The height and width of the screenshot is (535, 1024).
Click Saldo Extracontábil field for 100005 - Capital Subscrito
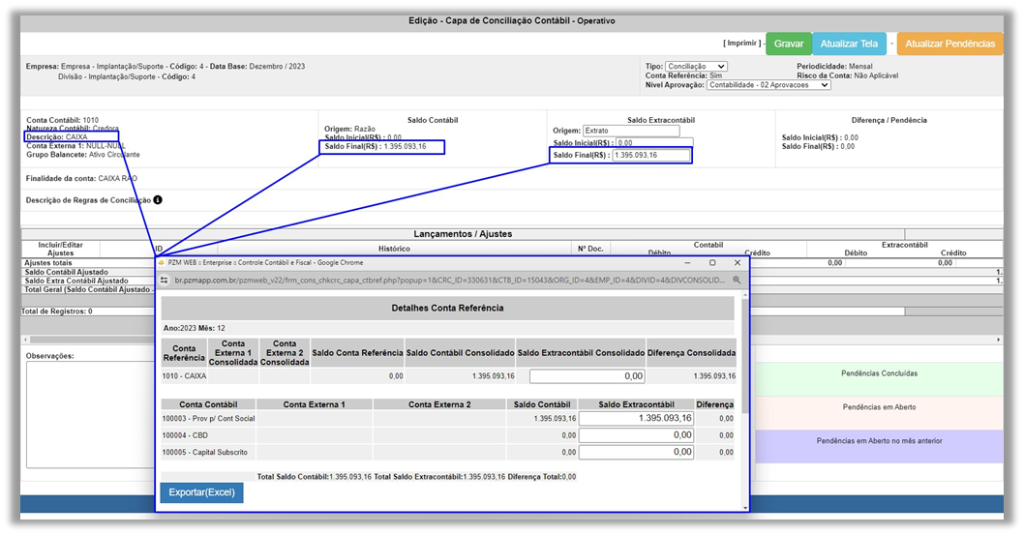pyautogui.click(x=636, y=452)
